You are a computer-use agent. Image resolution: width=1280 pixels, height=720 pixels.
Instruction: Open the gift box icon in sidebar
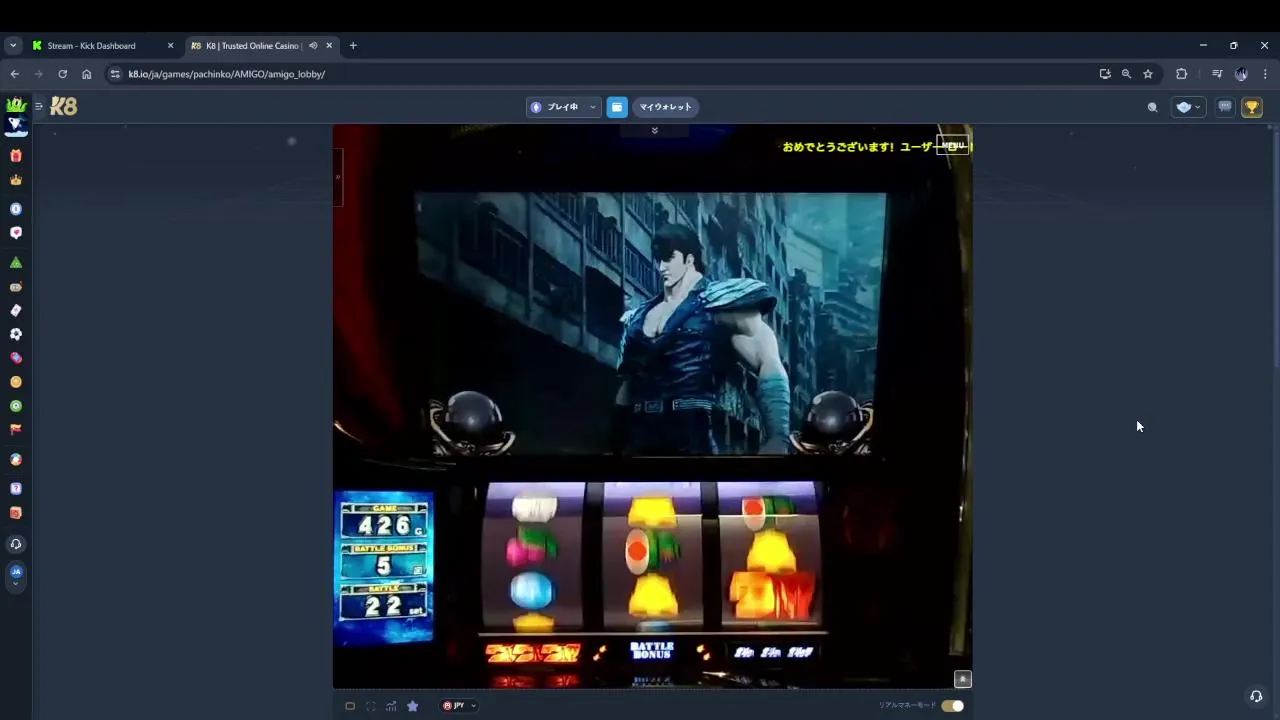coord(15,155)
